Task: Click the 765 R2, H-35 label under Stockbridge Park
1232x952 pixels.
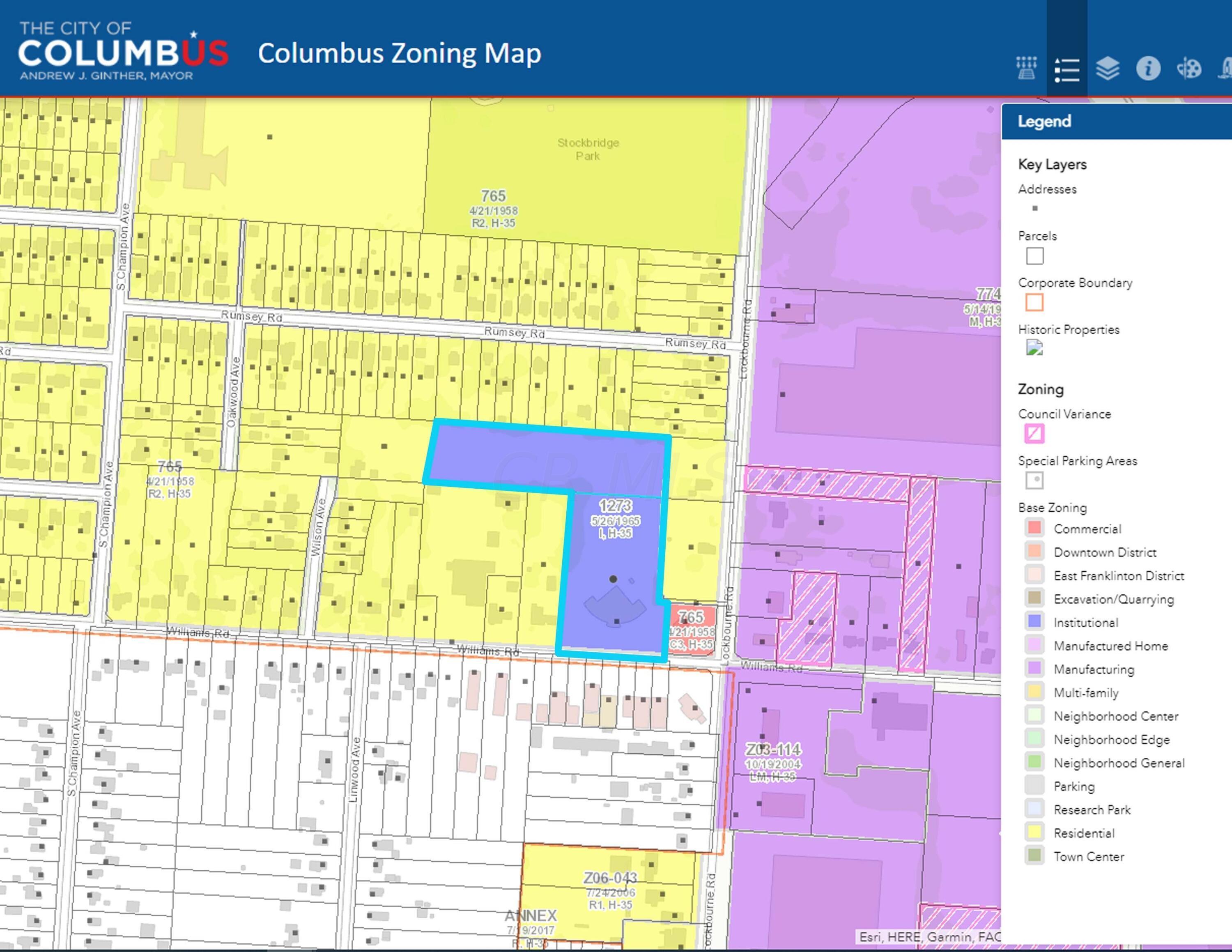Action: [494, 209]
